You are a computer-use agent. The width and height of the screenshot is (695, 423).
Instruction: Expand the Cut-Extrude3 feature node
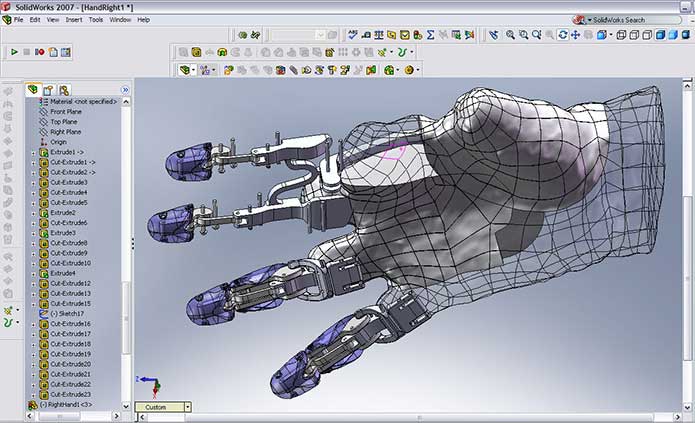33,183
